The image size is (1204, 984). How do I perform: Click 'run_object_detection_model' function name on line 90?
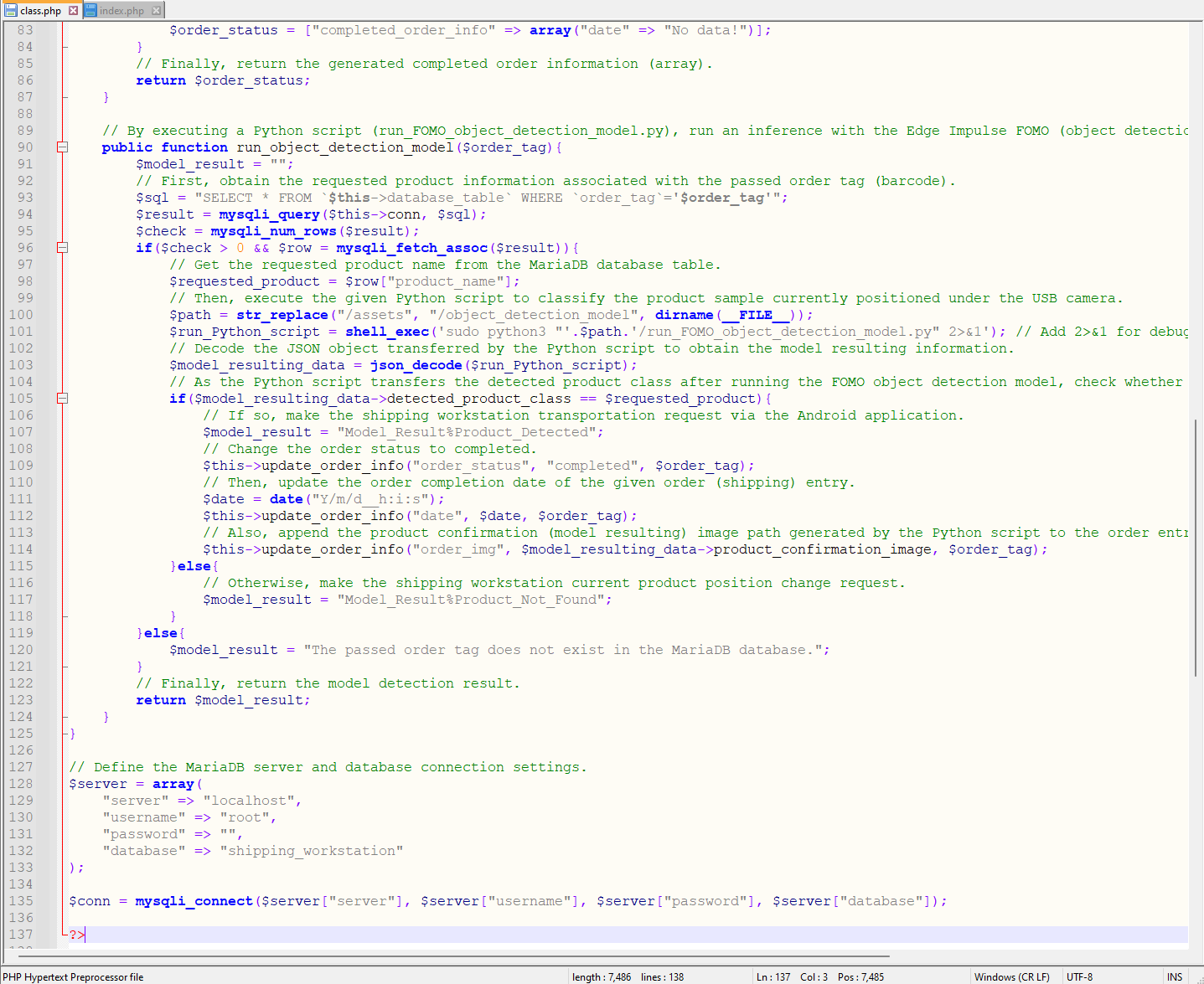pos(345,147)
